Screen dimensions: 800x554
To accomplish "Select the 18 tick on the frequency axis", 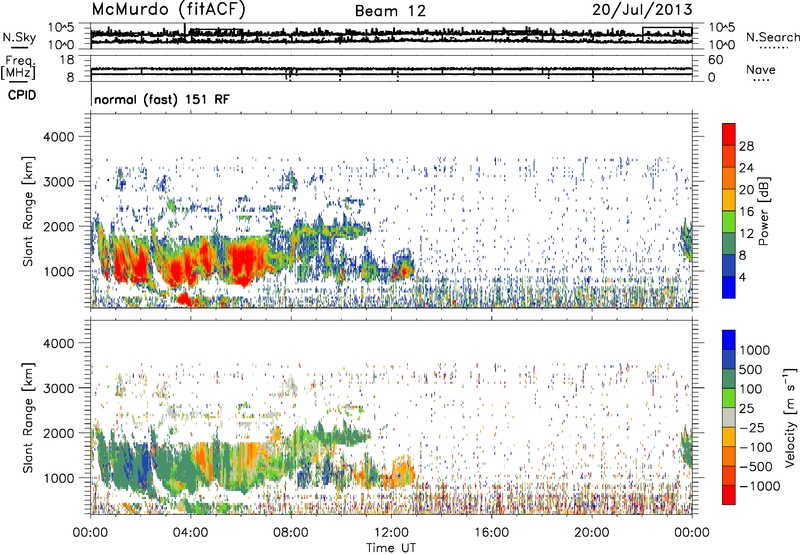I will pyautogui.click(x=66, y=60).
